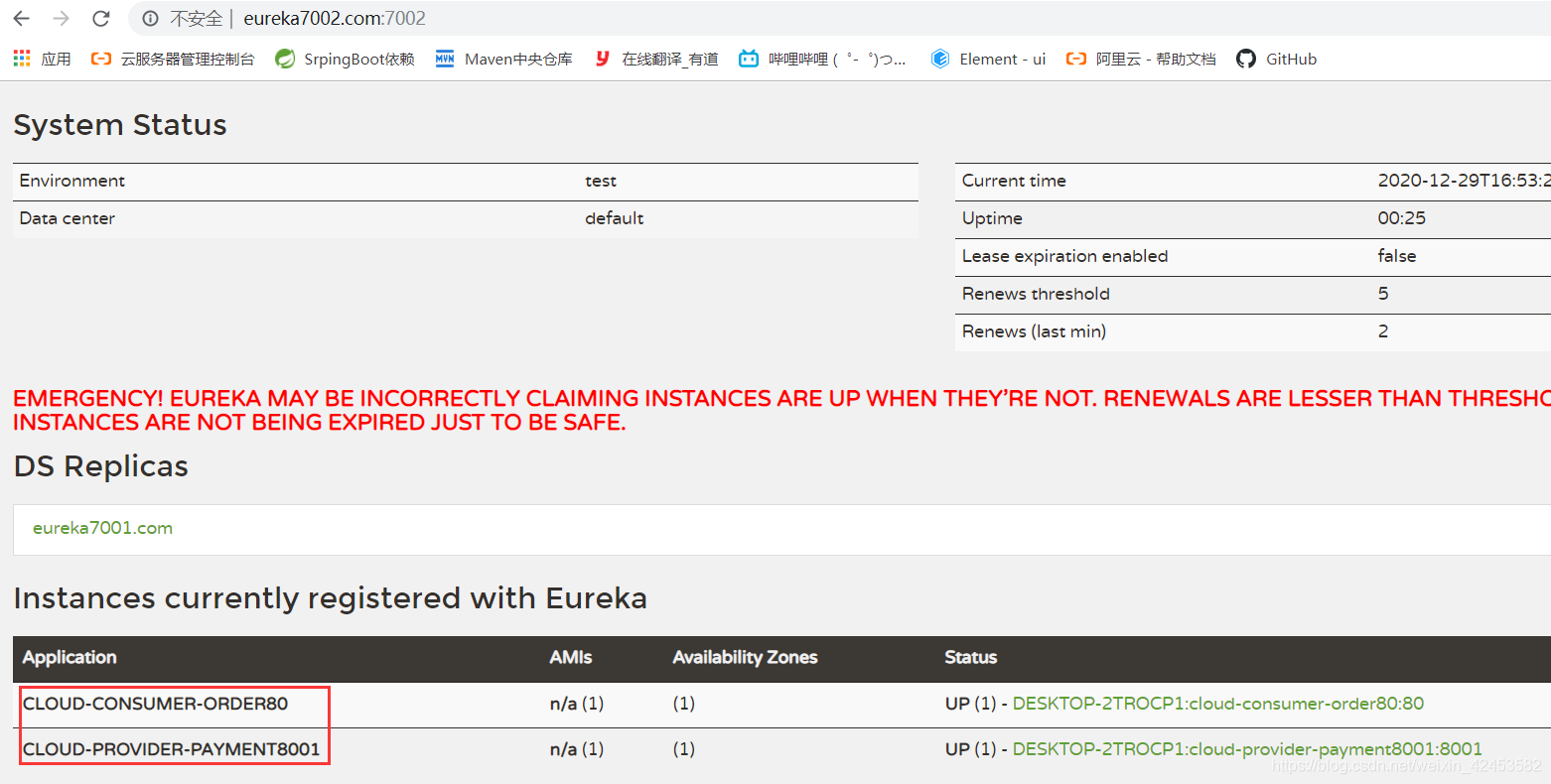Open the Maven中央仓库 bookmark
This screenshot has height=784, width=1551.
point(503,59)
